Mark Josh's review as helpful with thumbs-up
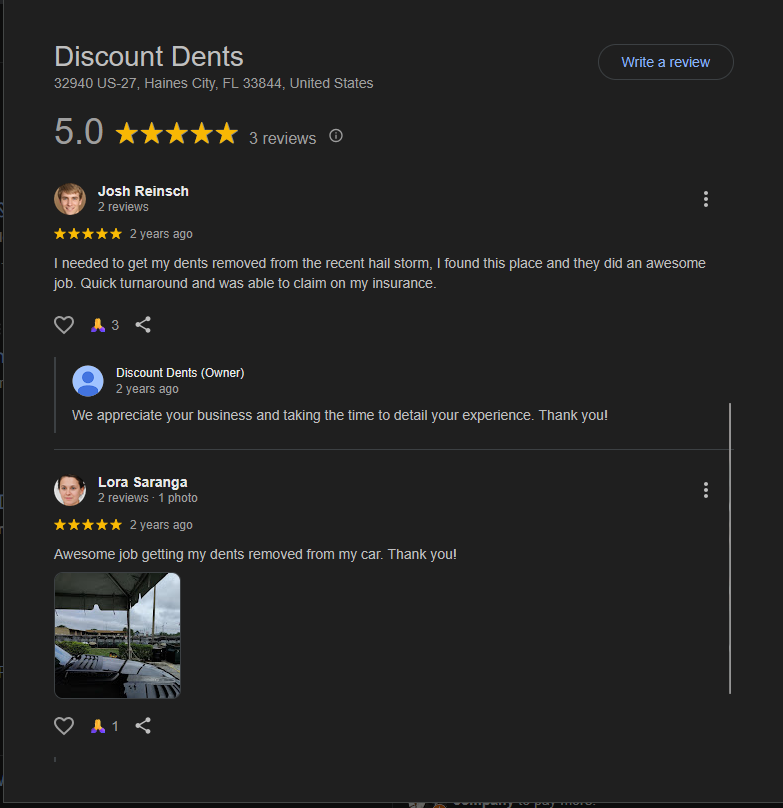This screenshot has width=783, height=808. click(100, 324)
